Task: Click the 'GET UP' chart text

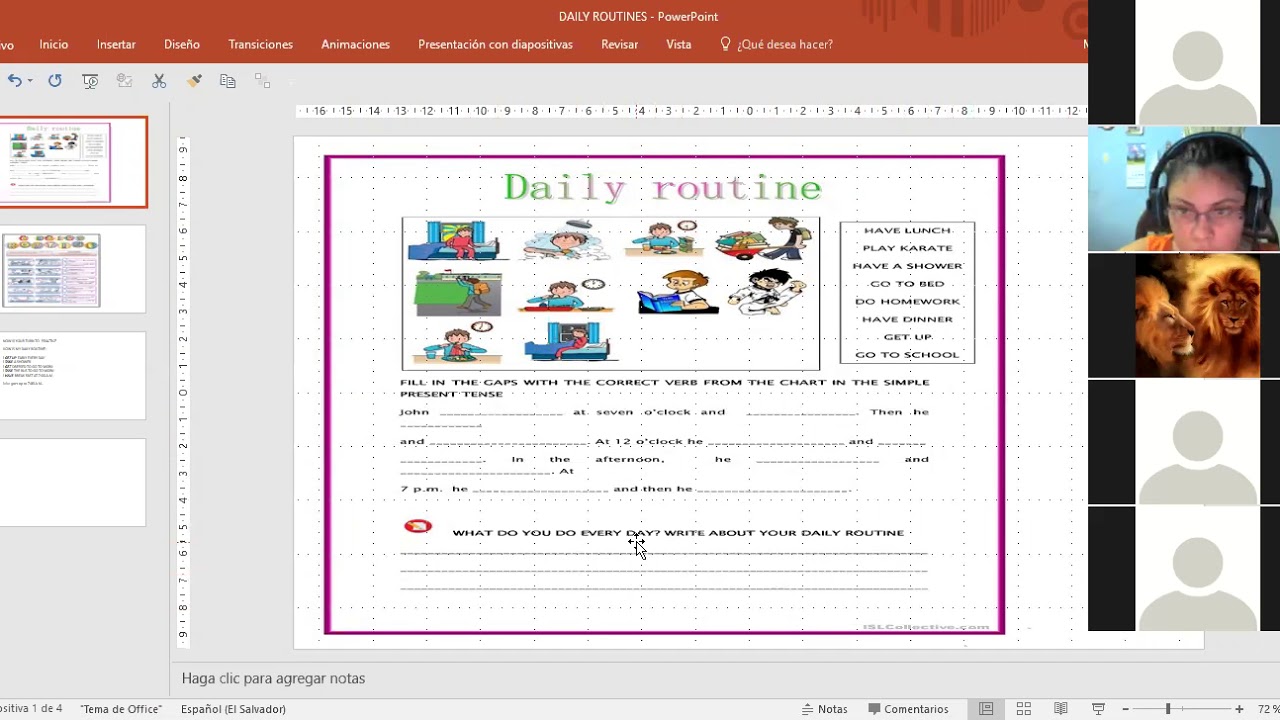Action: 907,337
